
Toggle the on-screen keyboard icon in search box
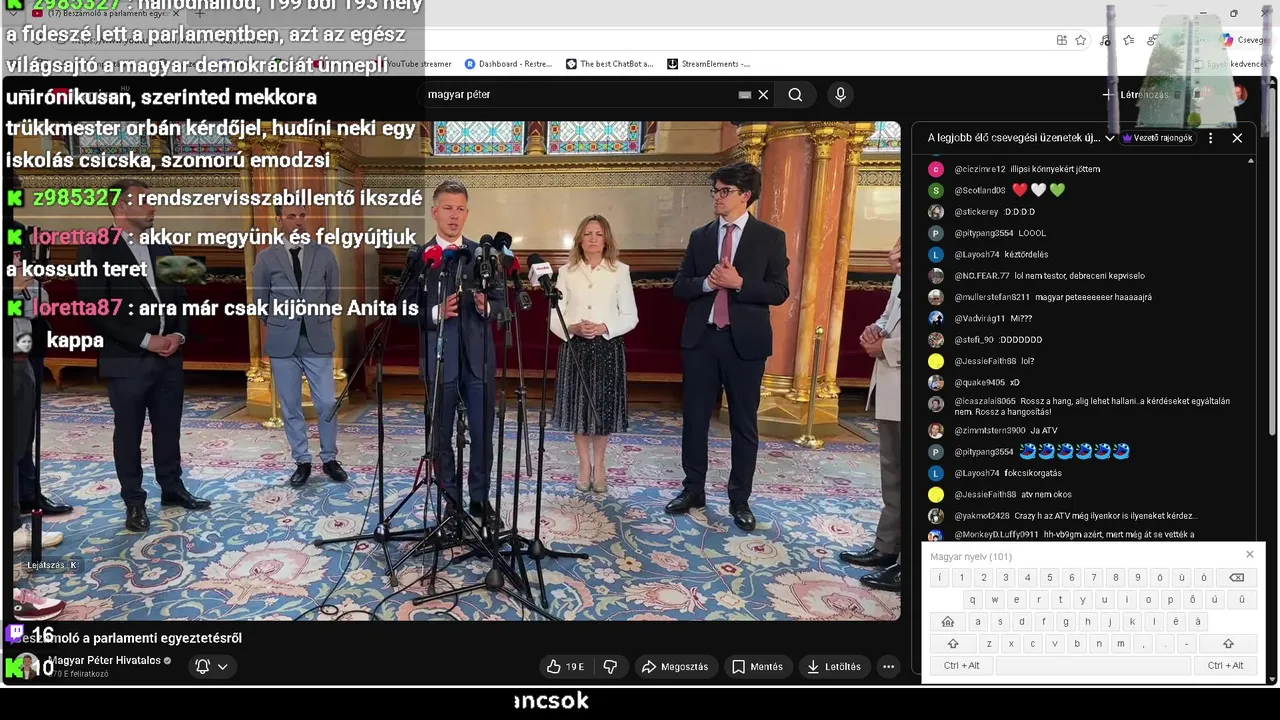click(x=744, y=94)
